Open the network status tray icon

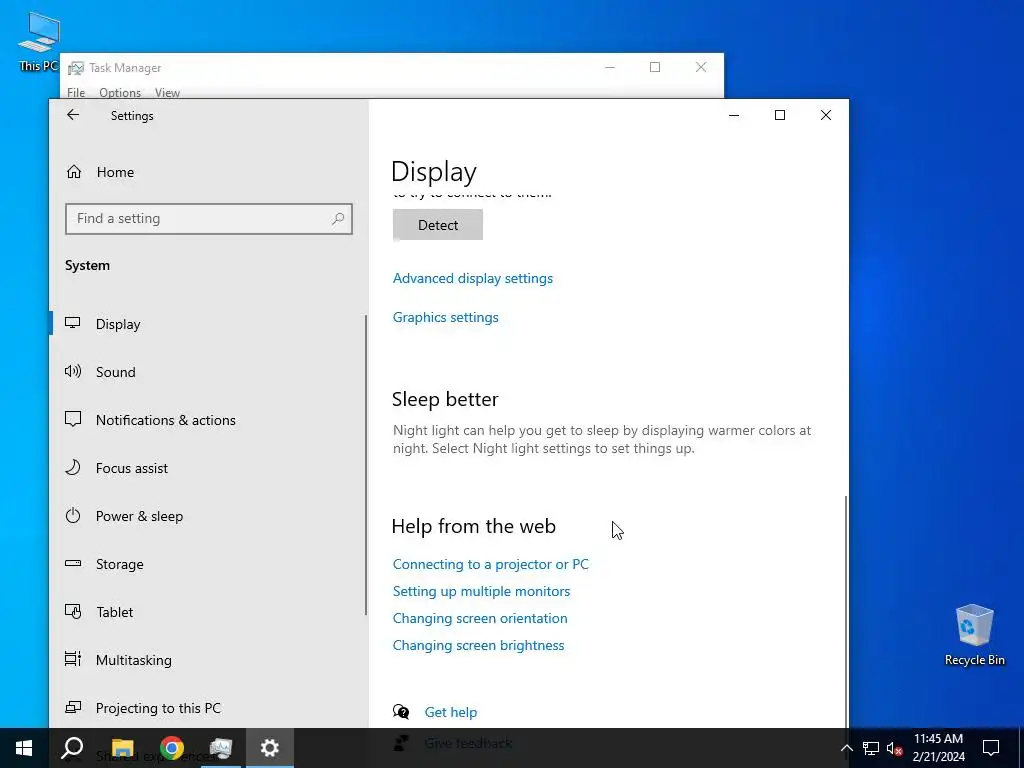coord(871,748)
